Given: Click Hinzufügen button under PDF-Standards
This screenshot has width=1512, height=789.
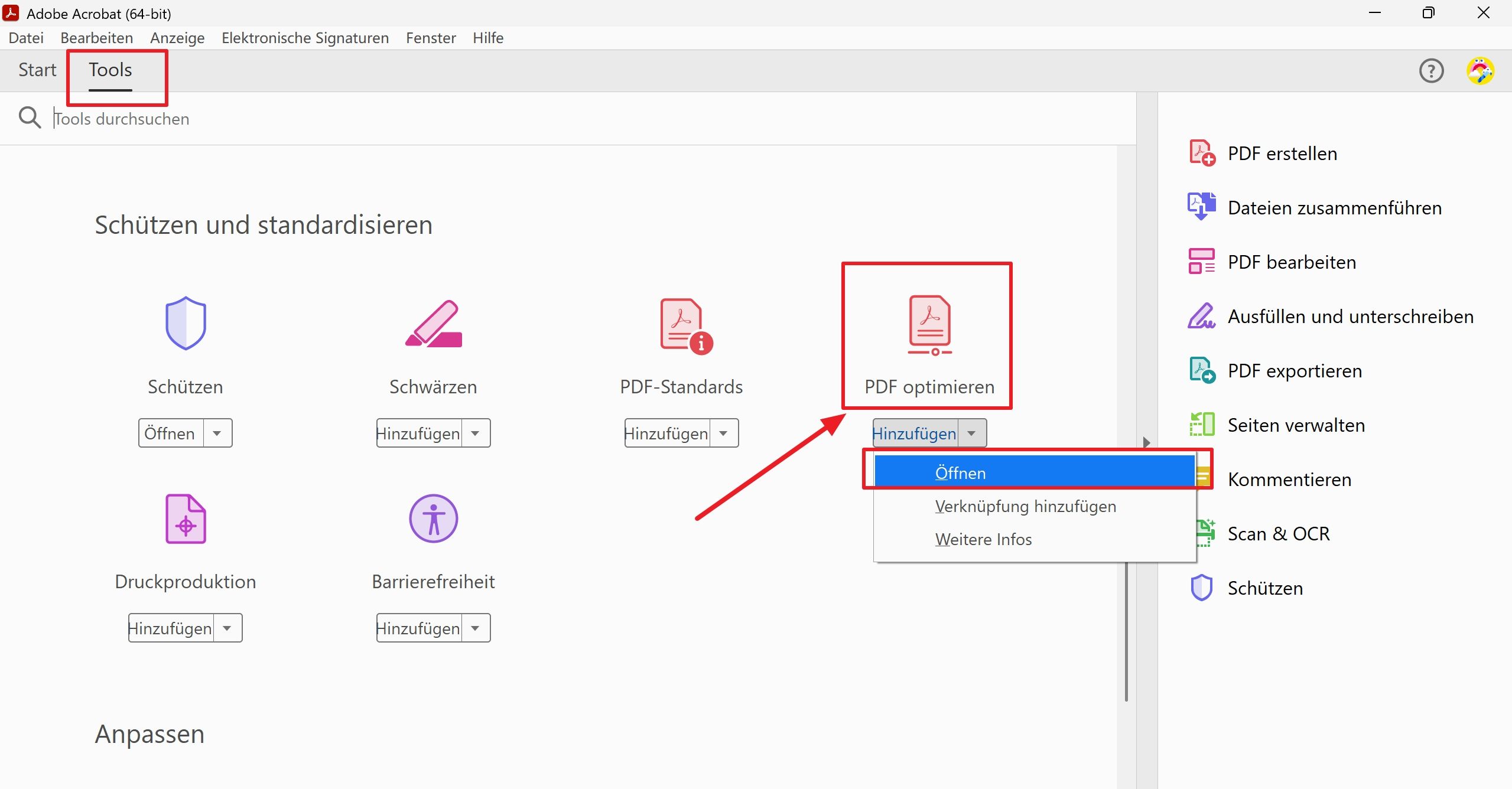Looking at the screenshot, I should tap(667, 433).
